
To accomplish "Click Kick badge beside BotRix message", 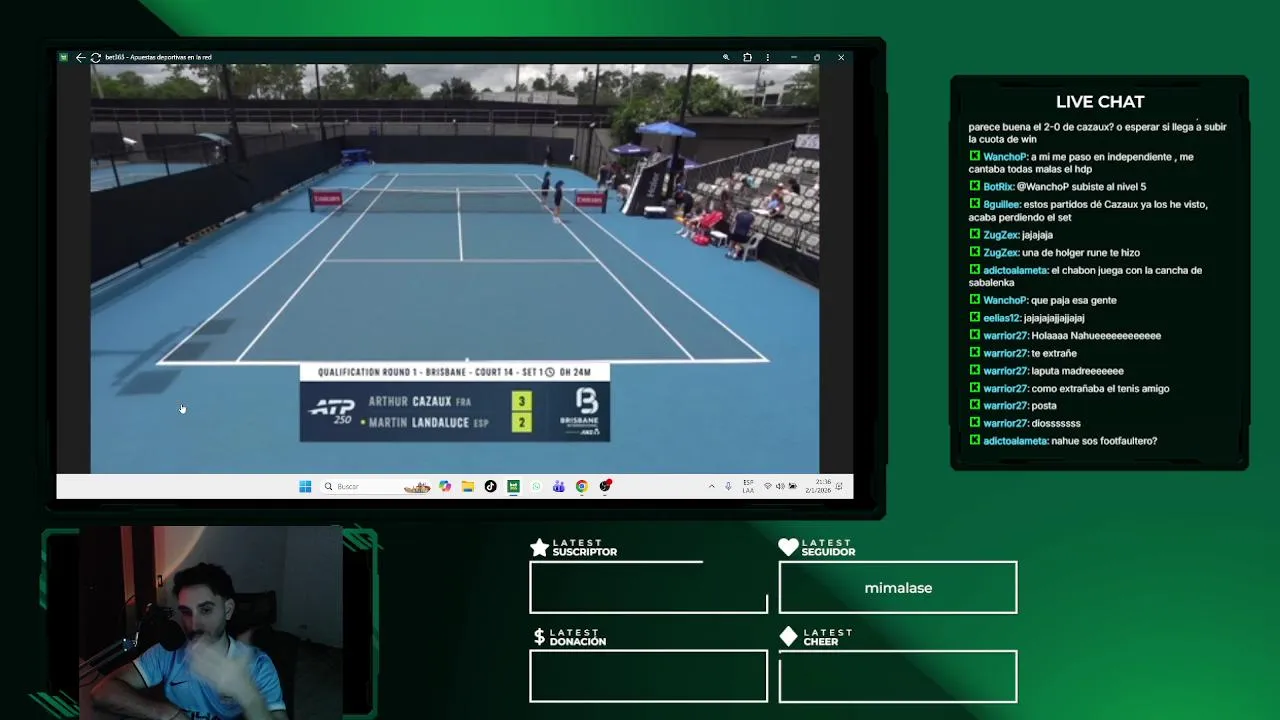I will click(x=974, y=186).
